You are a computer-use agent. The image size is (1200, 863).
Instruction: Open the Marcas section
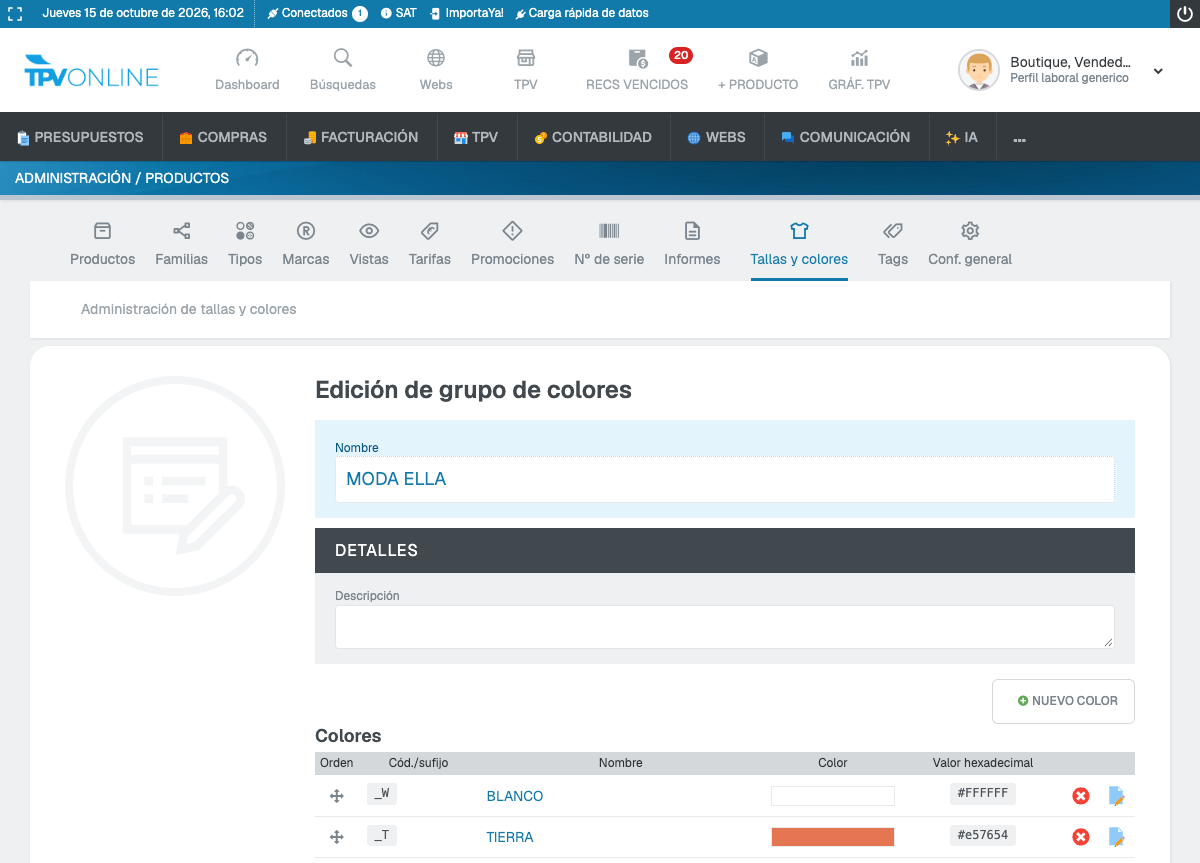click(x=306, y=245)
